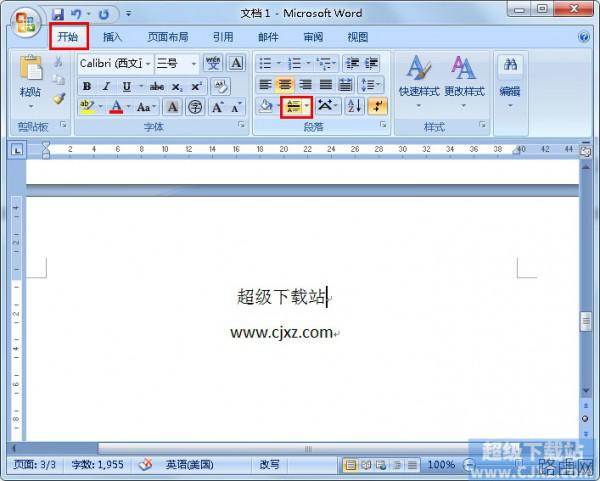600x481 pixels.
Task: Align text to the right
Action: click(x=305, y=84)
